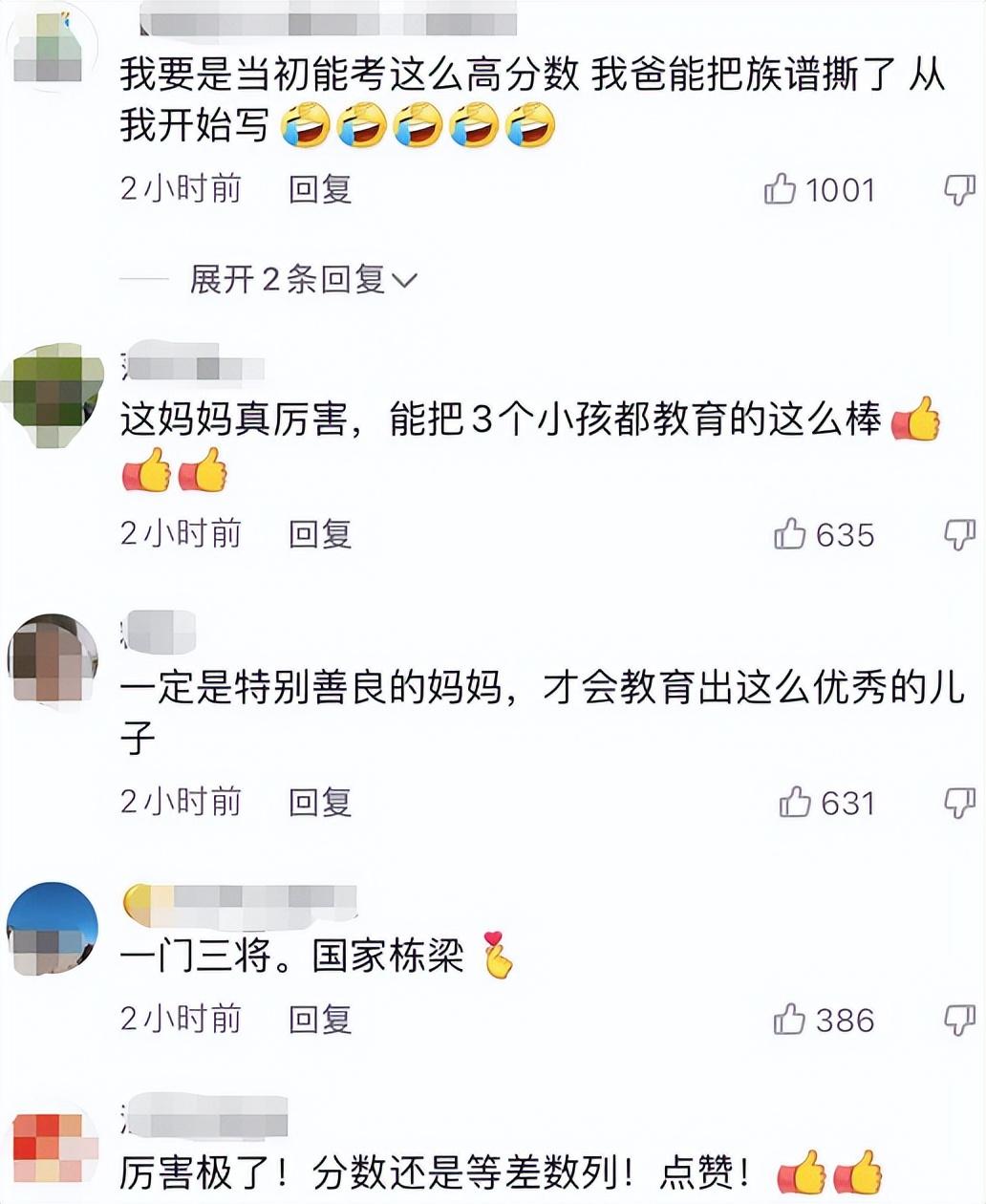Viewport: 986px width, 1204px height.
Task: Reply to the 一定是特别善良的妈妈 comment
Action: tap(320, 801)
